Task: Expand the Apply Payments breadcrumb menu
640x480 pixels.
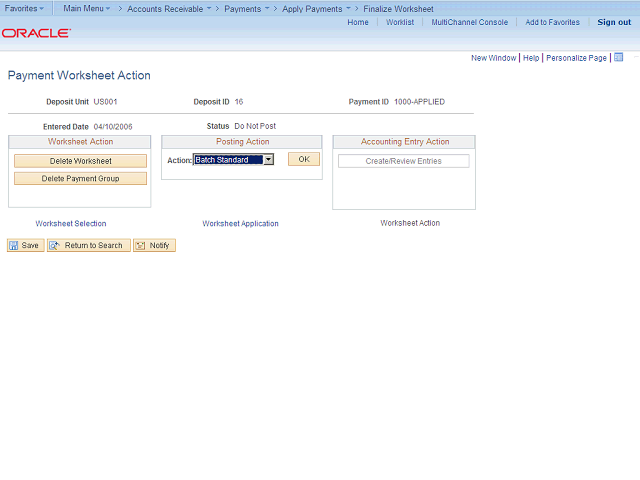Action: (x=316, y=9)
